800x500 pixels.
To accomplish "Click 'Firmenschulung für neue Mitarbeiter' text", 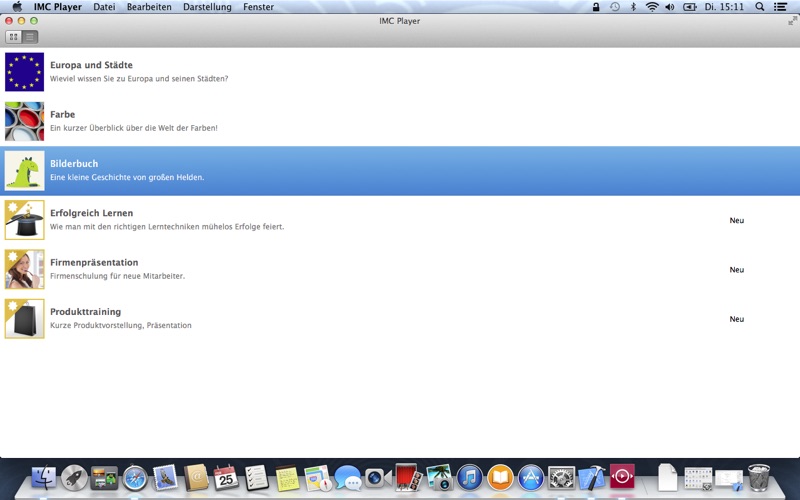I will [117, 276].
